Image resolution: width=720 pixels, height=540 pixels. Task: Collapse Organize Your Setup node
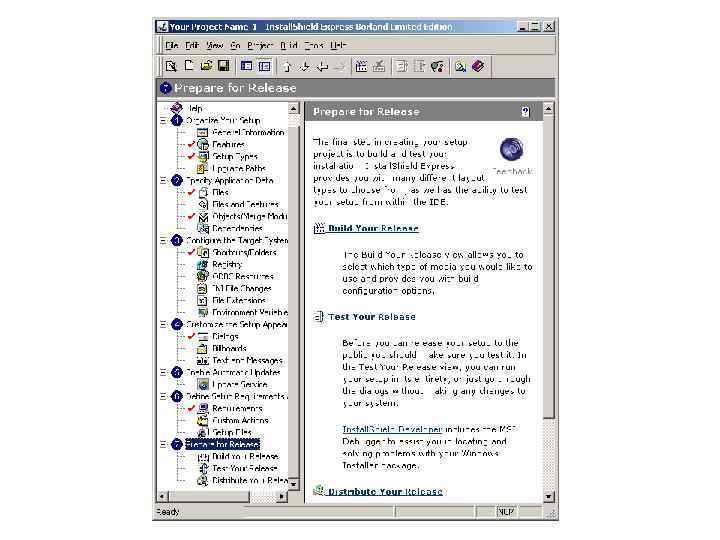click(163, 121)
